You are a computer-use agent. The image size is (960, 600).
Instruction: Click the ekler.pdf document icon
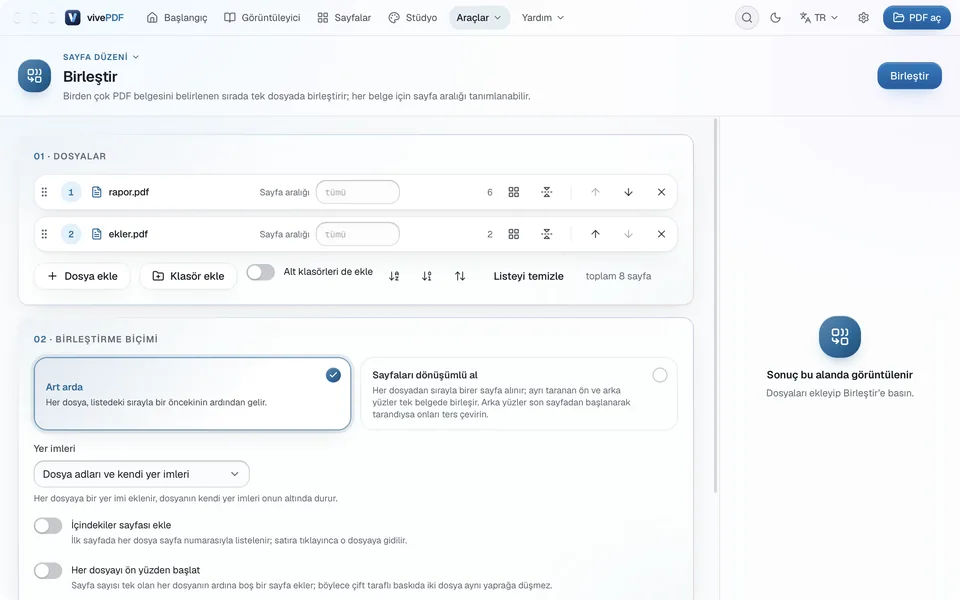coord(97,234)
